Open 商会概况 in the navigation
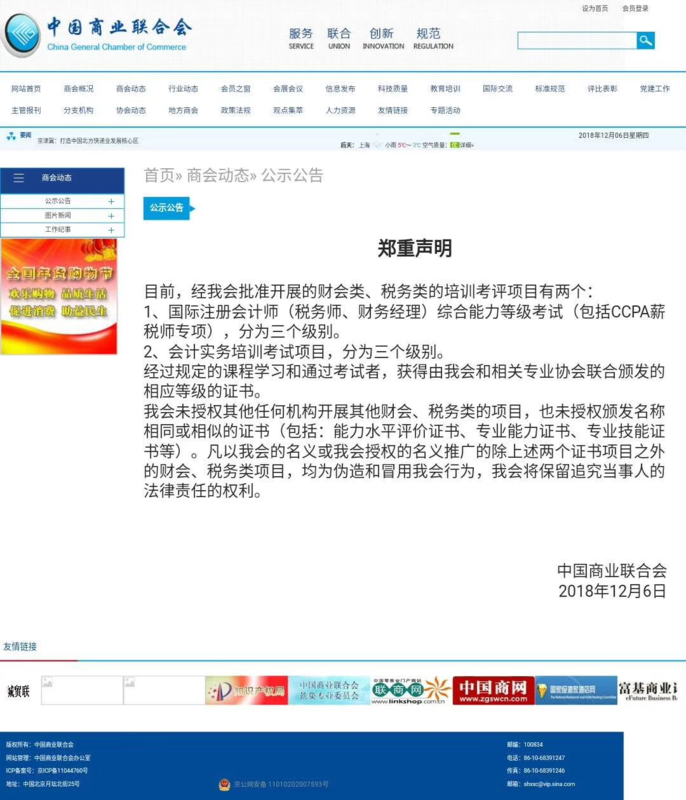This screenshot has width=686, height=800. [79, 89]
